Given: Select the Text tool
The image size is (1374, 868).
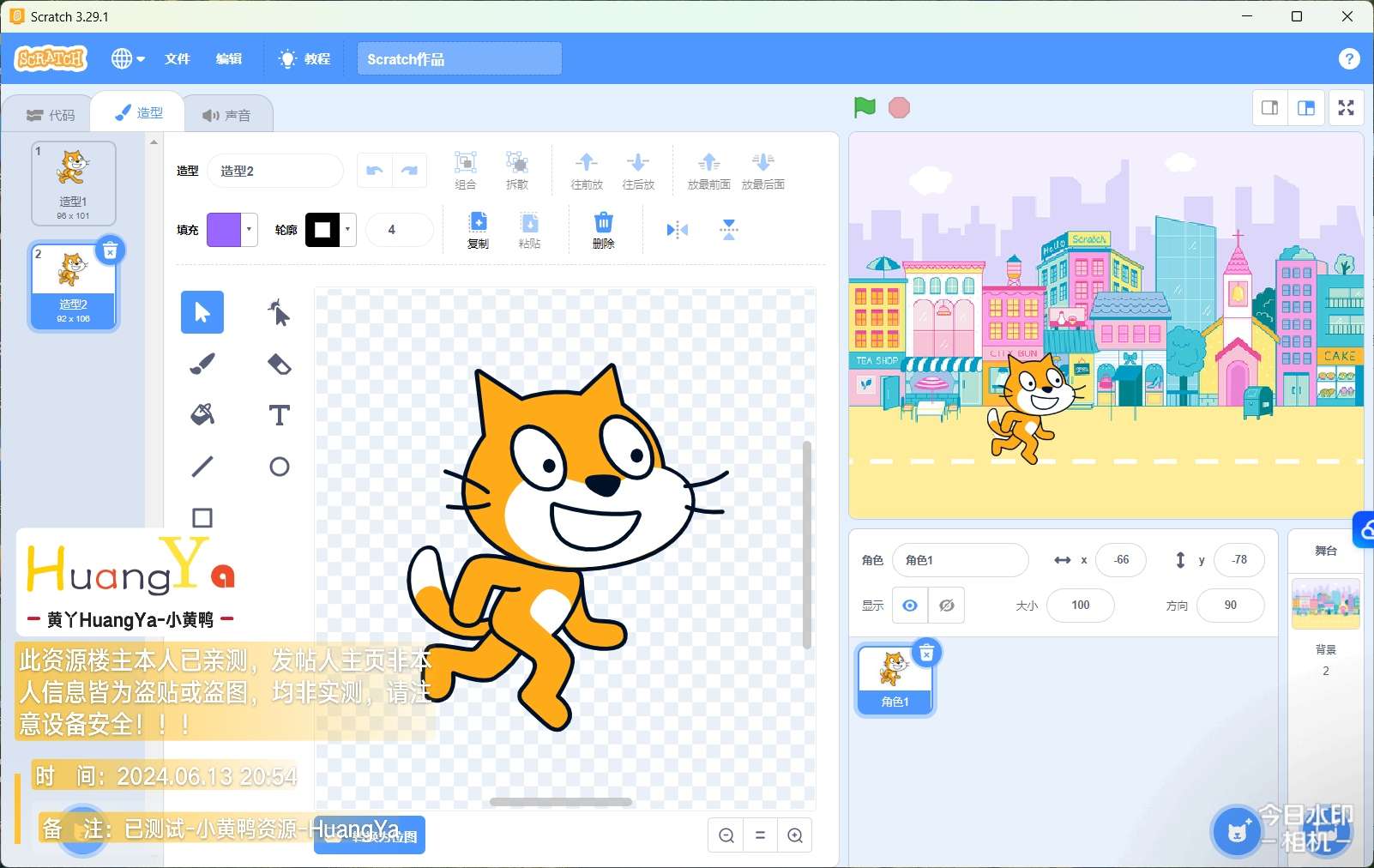Looking at the screenshot, I should (279, 415).
